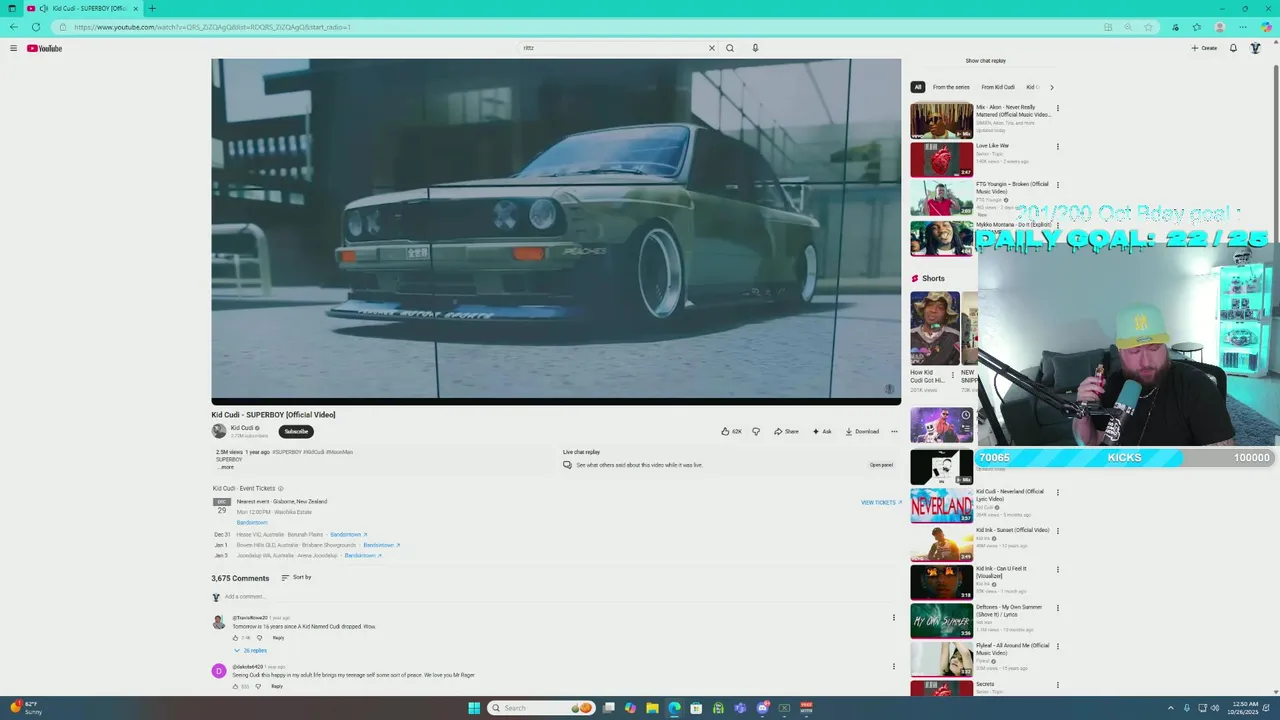Open options for Flyleaf All Around Me
Image resolution: width=1280 pixels, height=720 pixels.
[x=1057, y=647]
